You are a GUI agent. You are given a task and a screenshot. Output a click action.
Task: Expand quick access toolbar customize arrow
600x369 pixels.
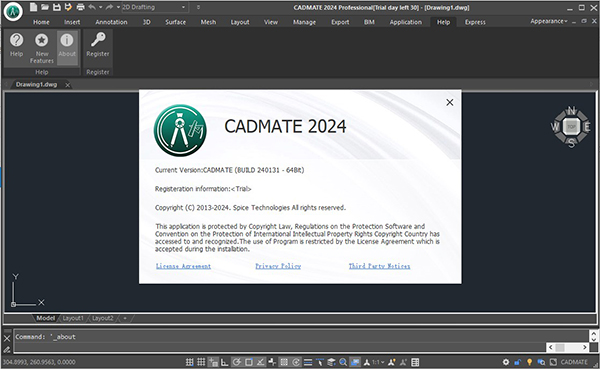pos(198,7)
